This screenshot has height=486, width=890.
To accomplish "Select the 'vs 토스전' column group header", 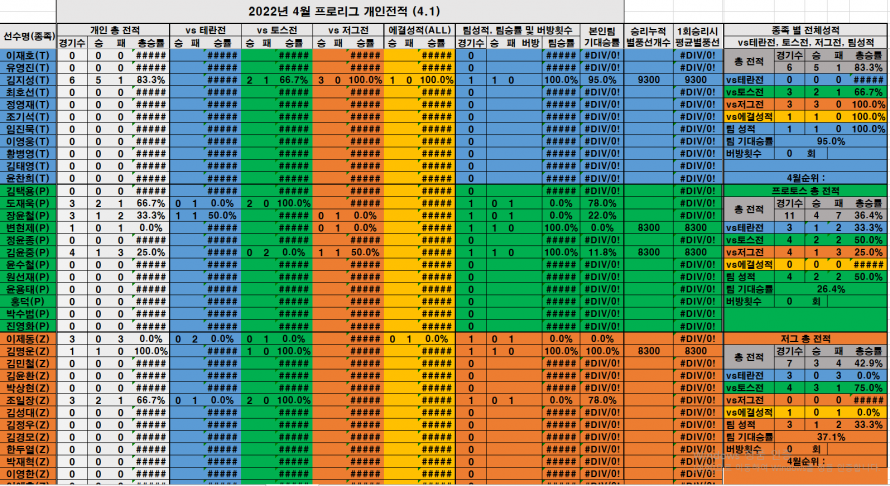I will (276, 30).
